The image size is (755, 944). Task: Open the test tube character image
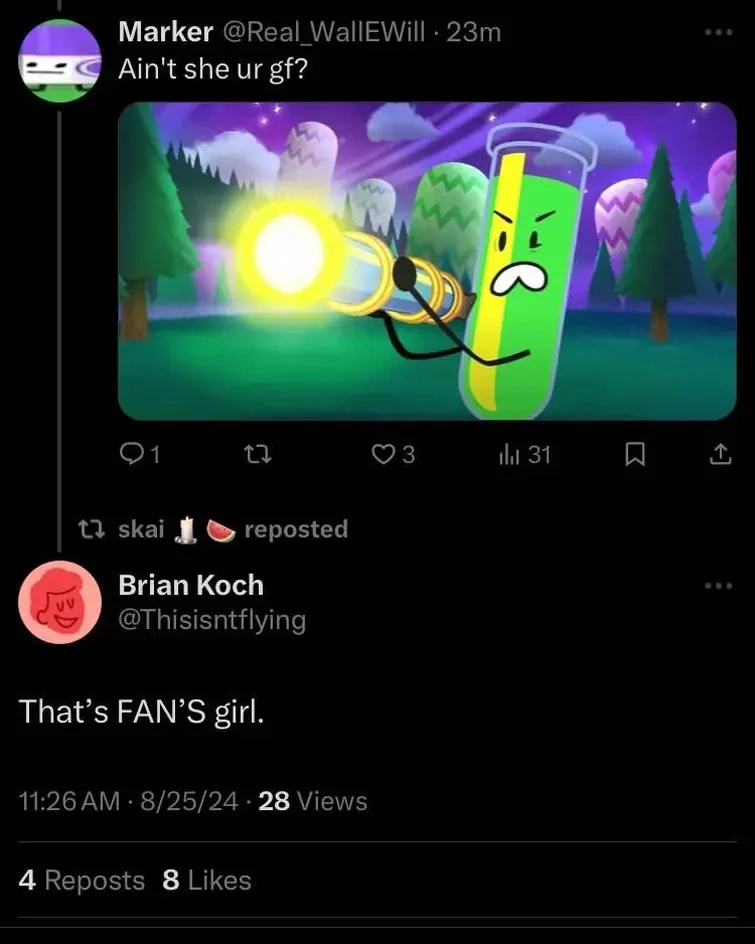(x=427, y=260)
